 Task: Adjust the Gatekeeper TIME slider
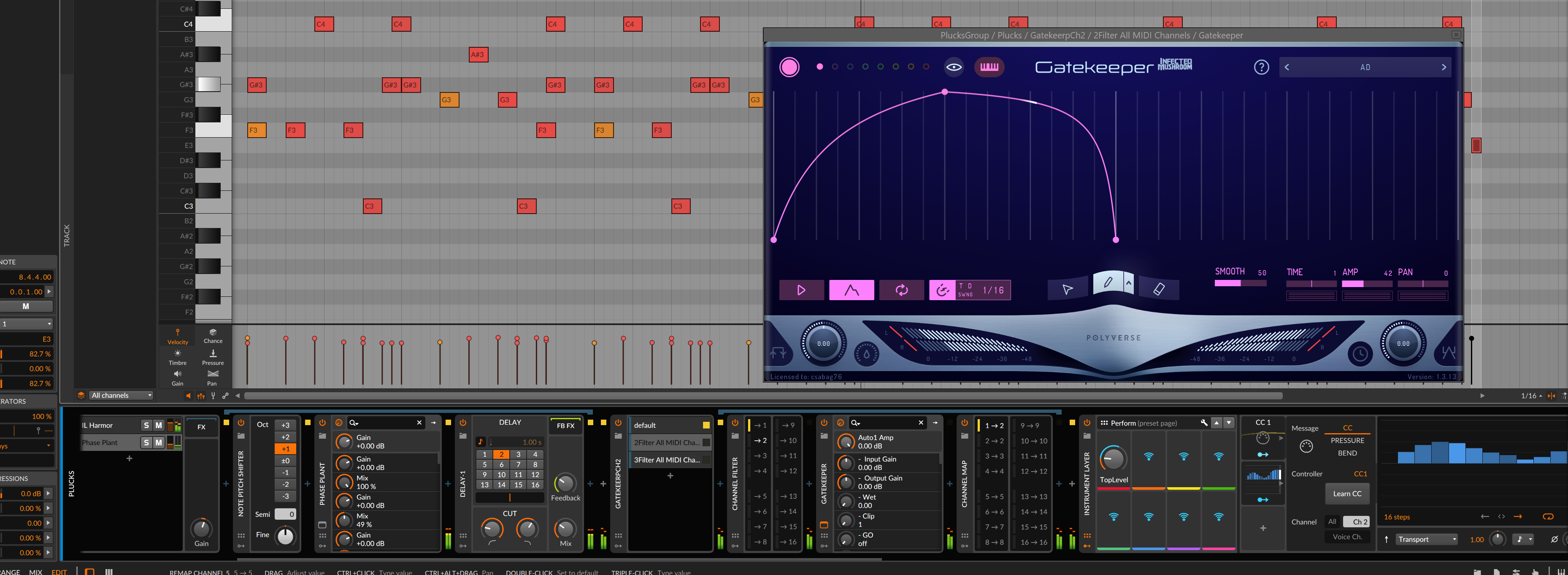click(x=1311, y=284)
